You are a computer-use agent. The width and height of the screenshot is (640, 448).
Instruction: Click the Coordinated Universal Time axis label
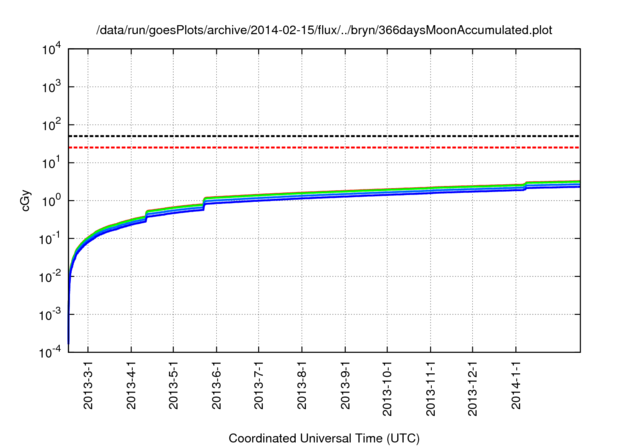[x=324, y=439]
